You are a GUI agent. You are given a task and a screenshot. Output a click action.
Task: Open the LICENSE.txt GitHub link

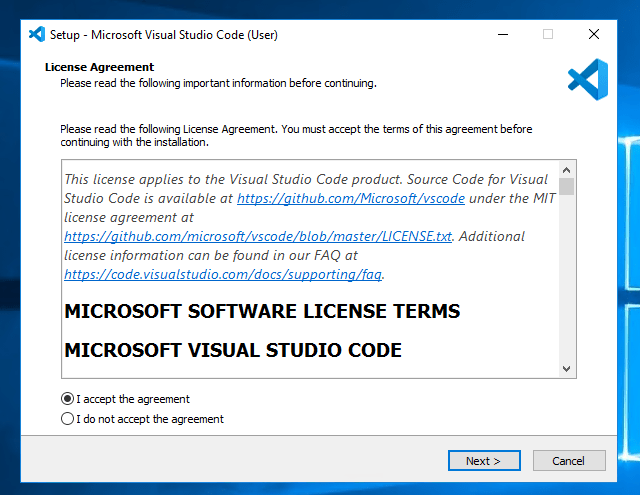258,236
